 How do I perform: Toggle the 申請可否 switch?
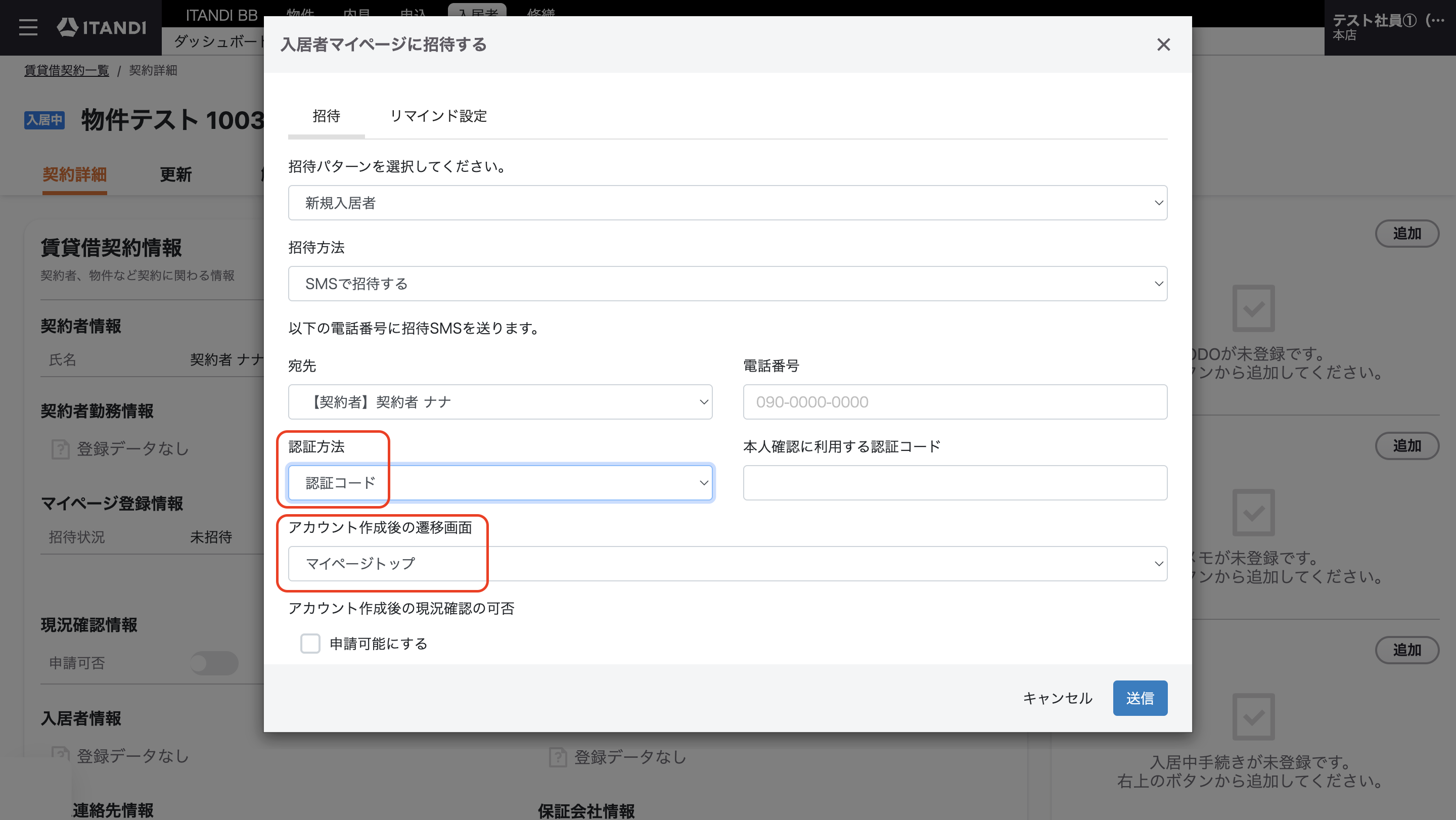[x=214, y=663]
